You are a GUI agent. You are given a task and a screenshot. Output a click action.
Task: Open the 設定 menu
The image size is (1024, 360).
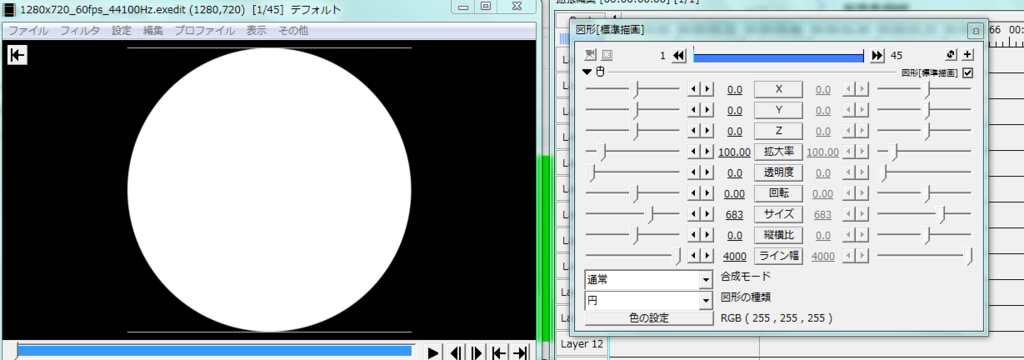(121, 31)
